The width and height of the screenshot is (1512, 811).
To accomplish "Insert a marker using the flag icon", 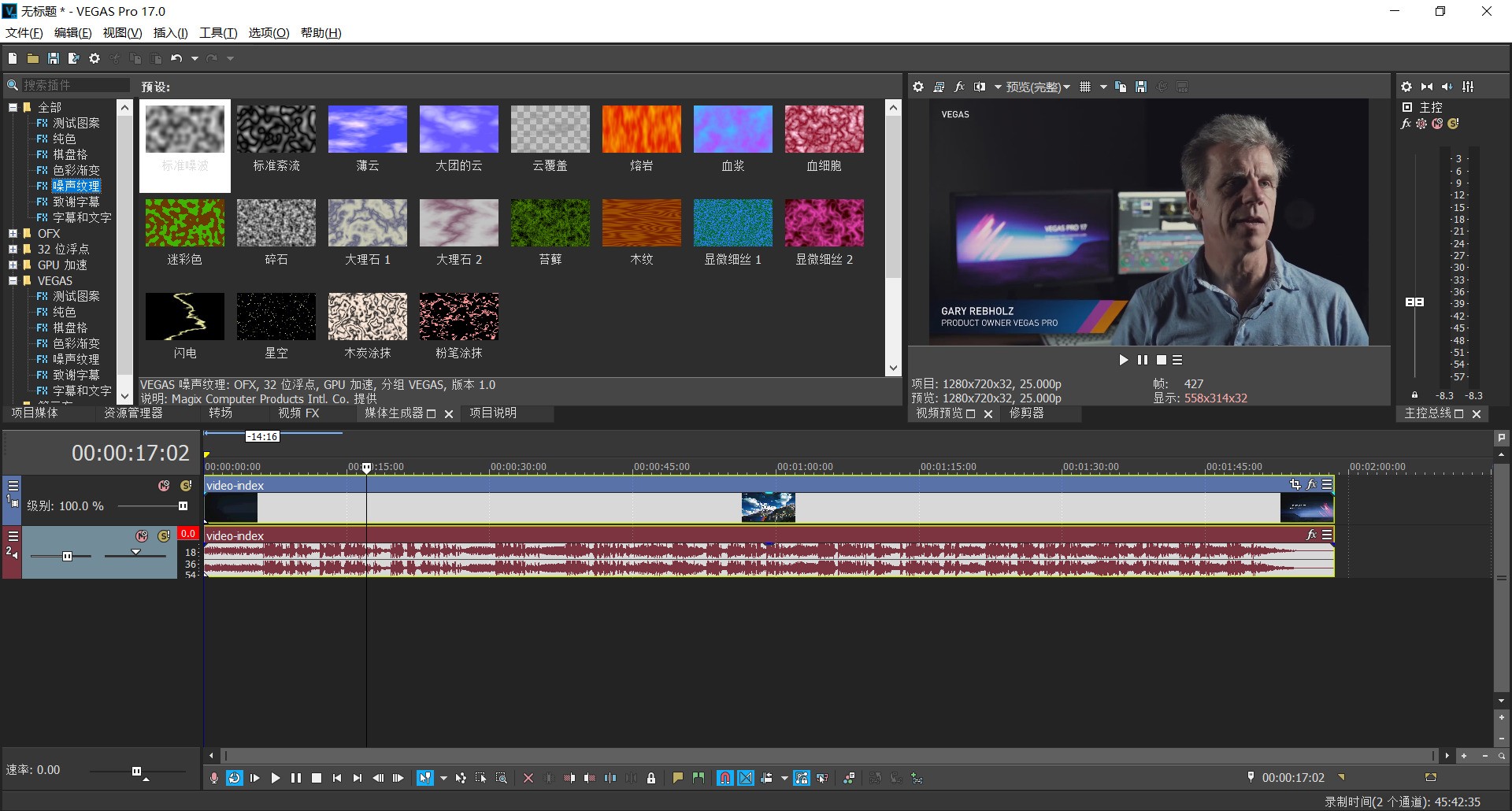I will point(677,778).
